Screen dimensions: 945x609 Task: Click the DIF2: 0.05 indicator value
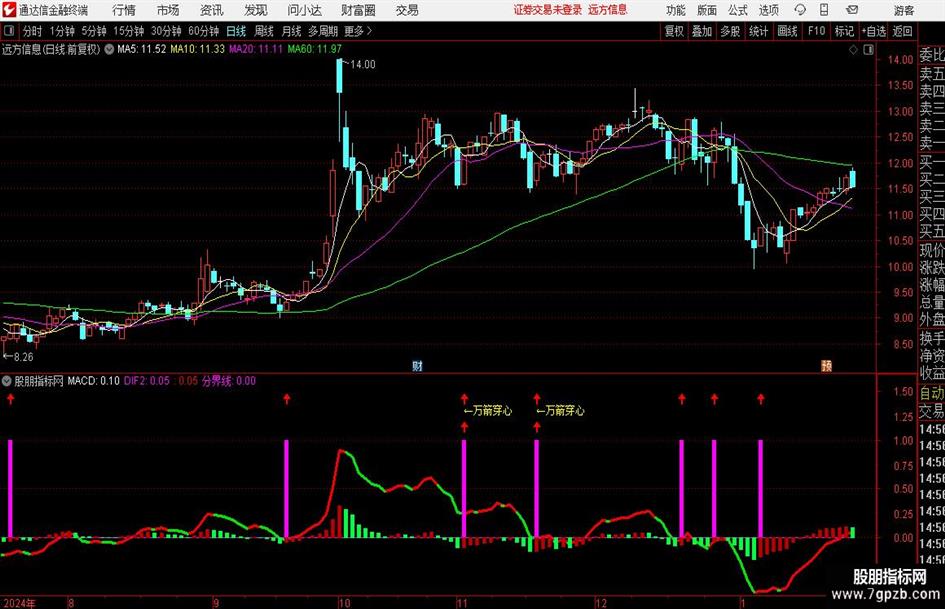[x=146, y=381]
